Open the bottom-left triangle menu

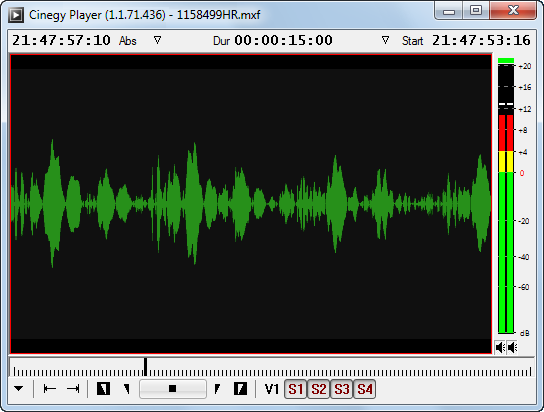(19, 389)
